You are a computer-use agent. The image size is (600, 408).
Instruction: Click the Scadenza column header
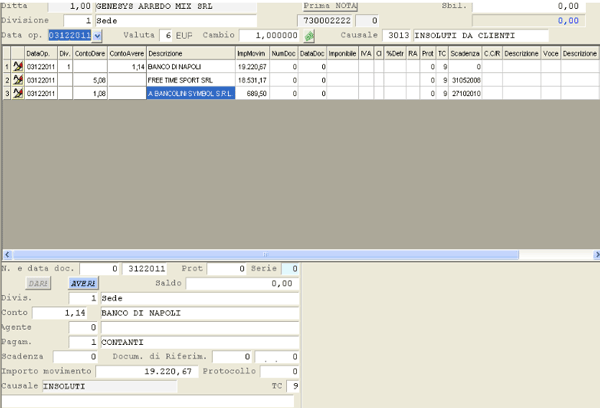[x=465, y=52]
